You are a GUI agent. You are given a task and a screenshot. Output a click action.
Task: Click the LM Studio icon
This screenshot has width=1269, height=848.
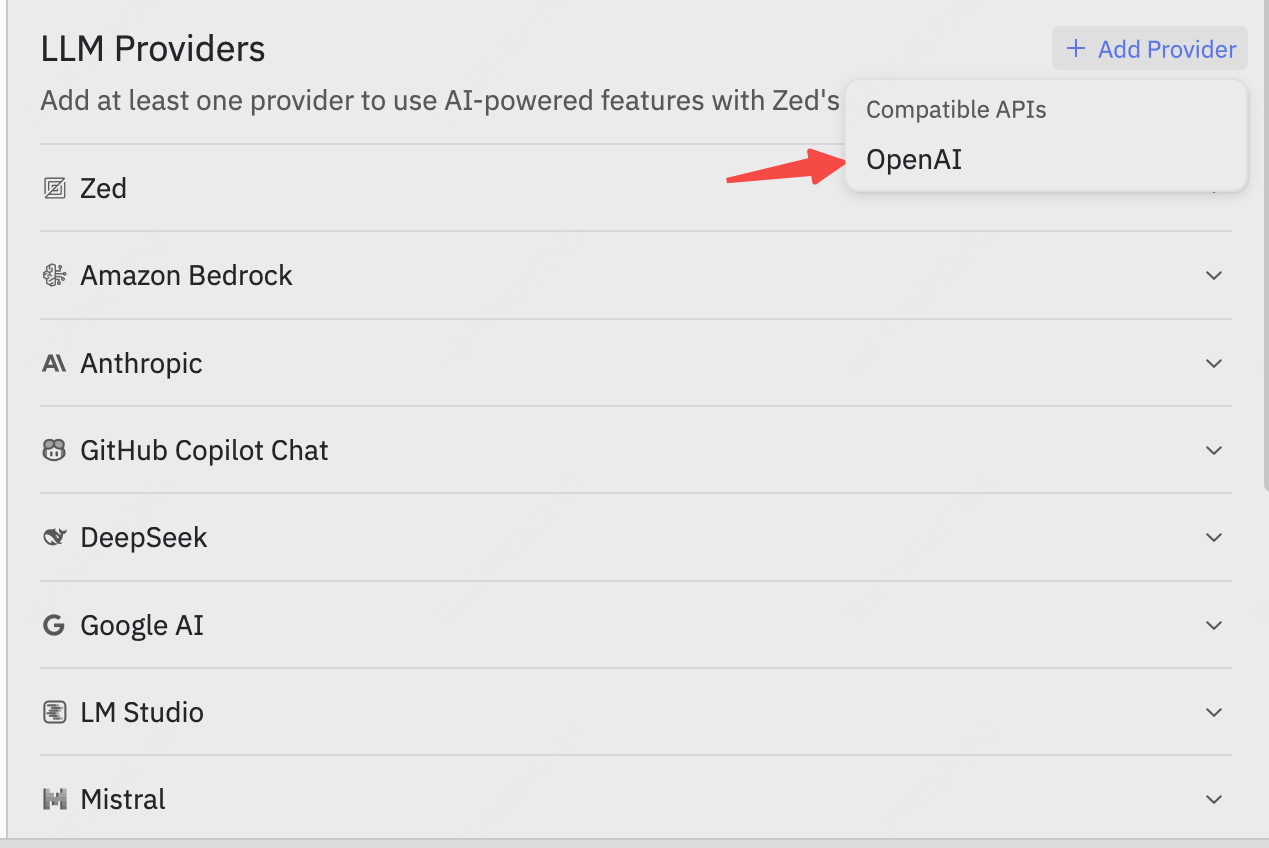[54, 712]
